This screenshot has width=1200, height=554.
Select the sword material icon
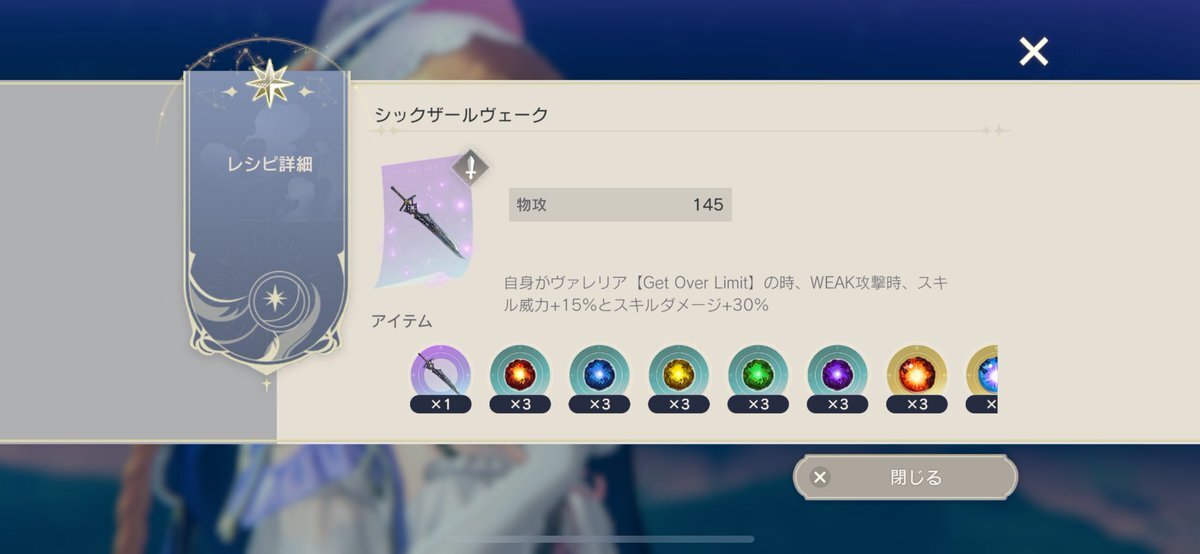pos(440,375)
